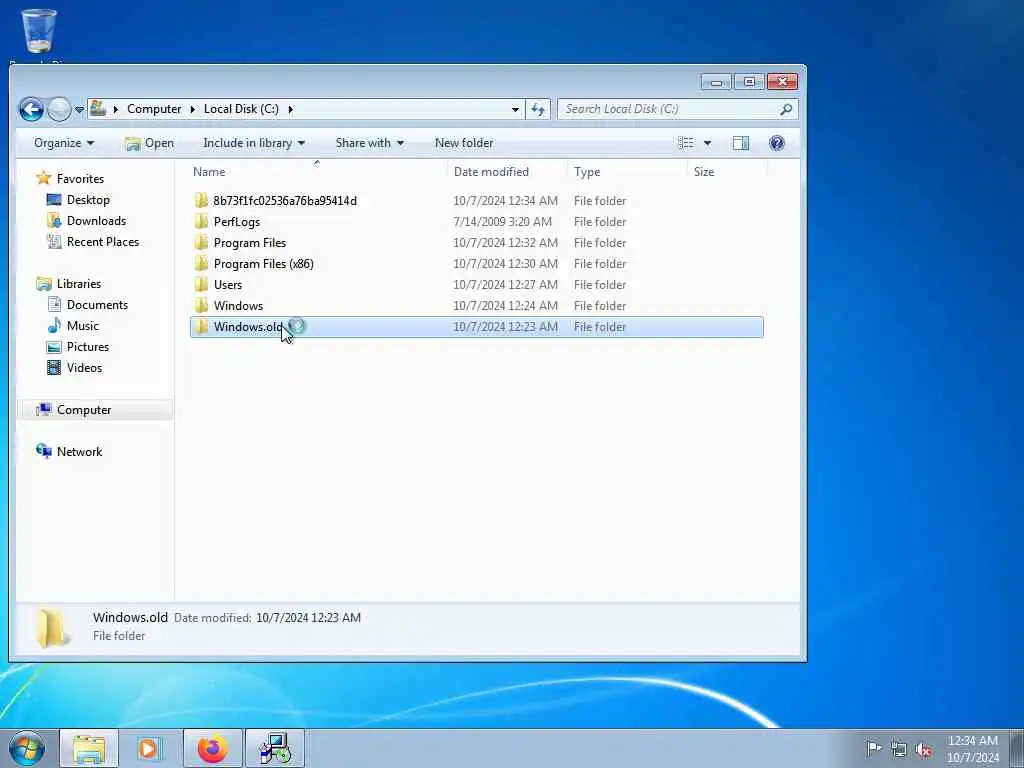Click the Network globe icon

click(x=44, y=451)
